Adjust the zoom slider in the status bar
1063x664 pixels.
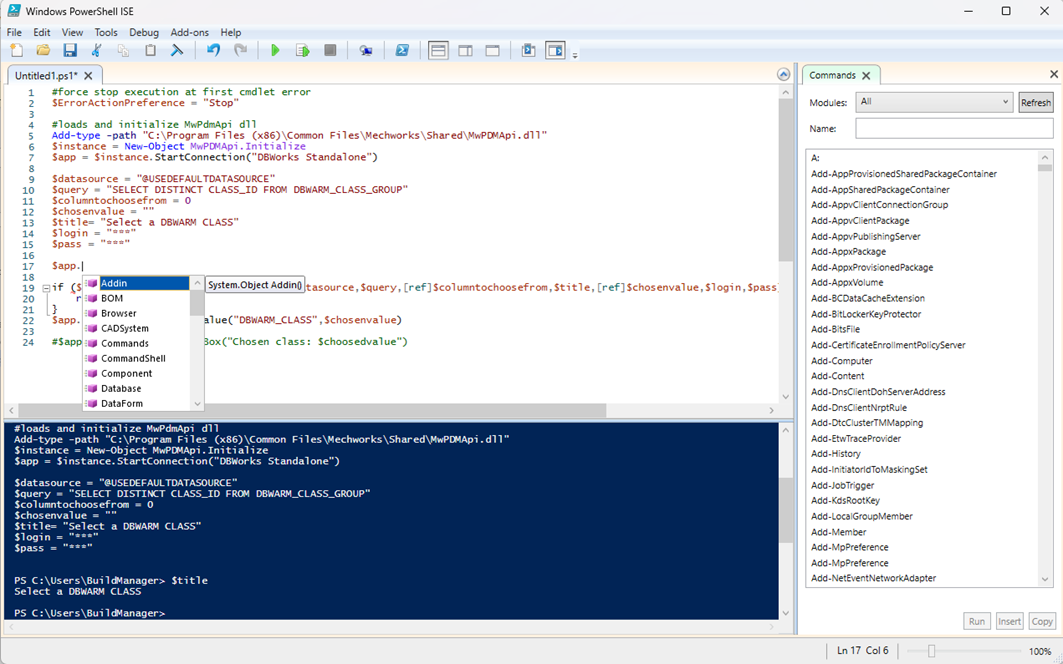click(x=931, y=651)
